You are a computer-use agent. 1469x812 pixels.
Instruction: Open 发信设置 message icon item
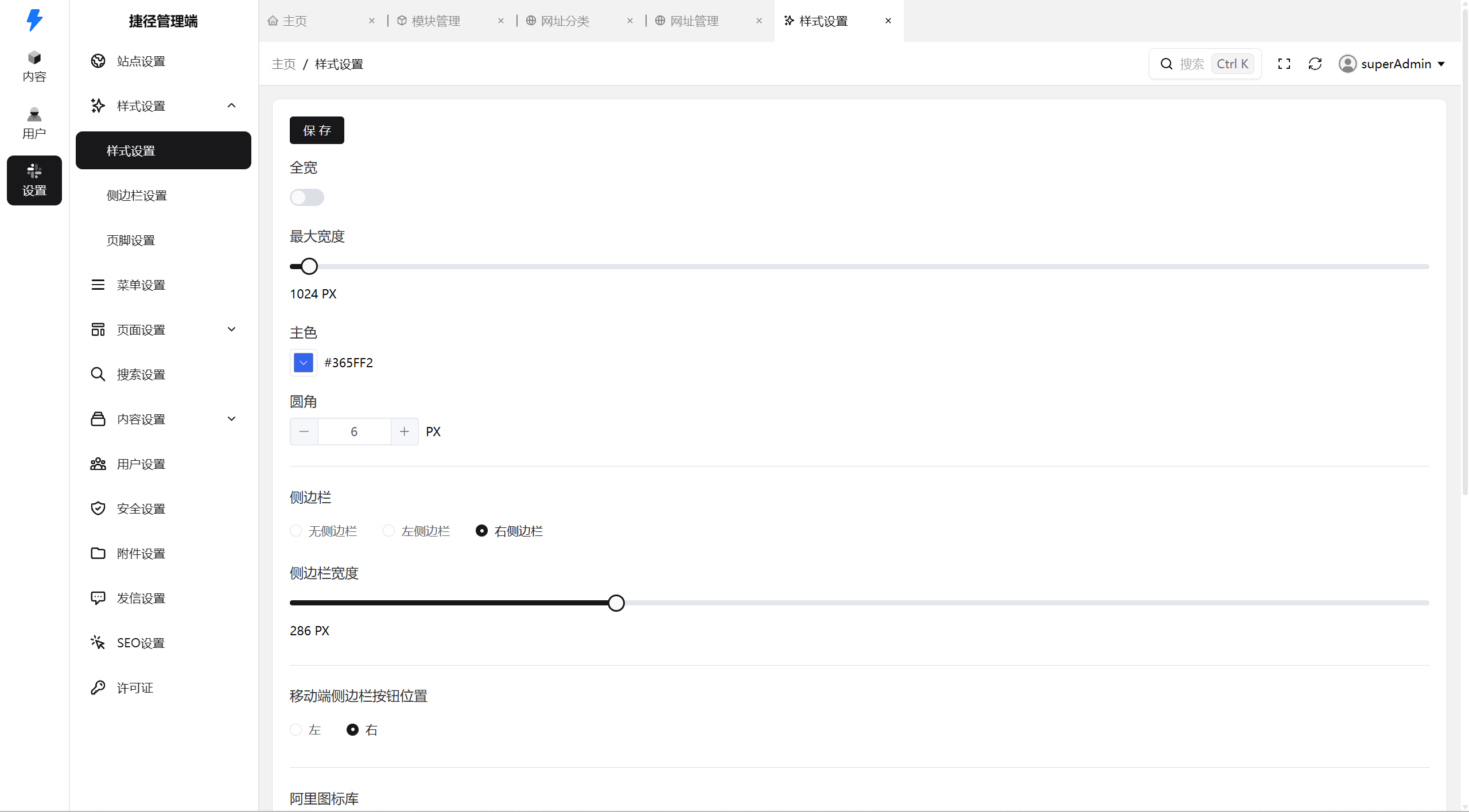pyautogui.click(x=164, y=598)
